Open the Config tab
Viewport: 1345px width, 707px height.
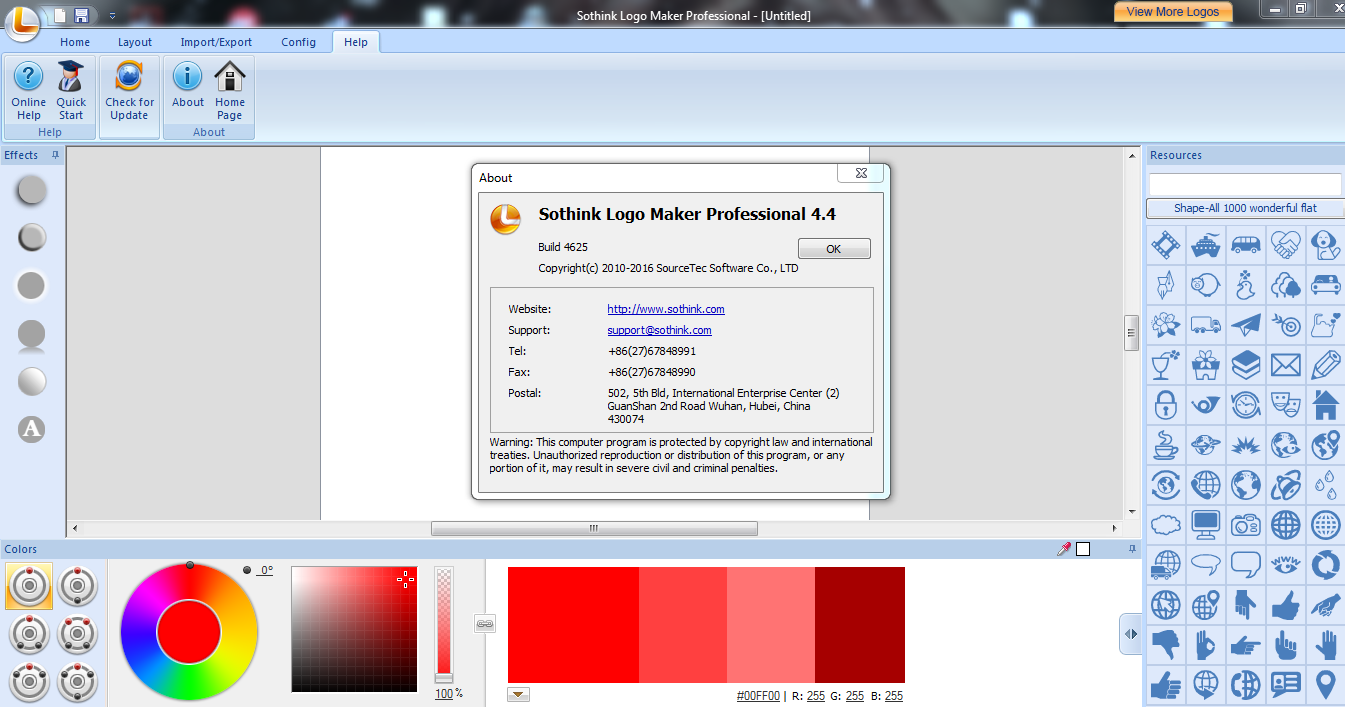click(298, 42)
